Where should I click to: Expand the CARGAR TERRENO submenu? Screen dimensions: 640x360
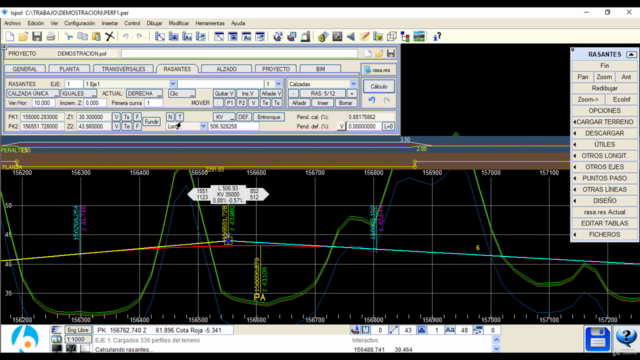point(604,122)
